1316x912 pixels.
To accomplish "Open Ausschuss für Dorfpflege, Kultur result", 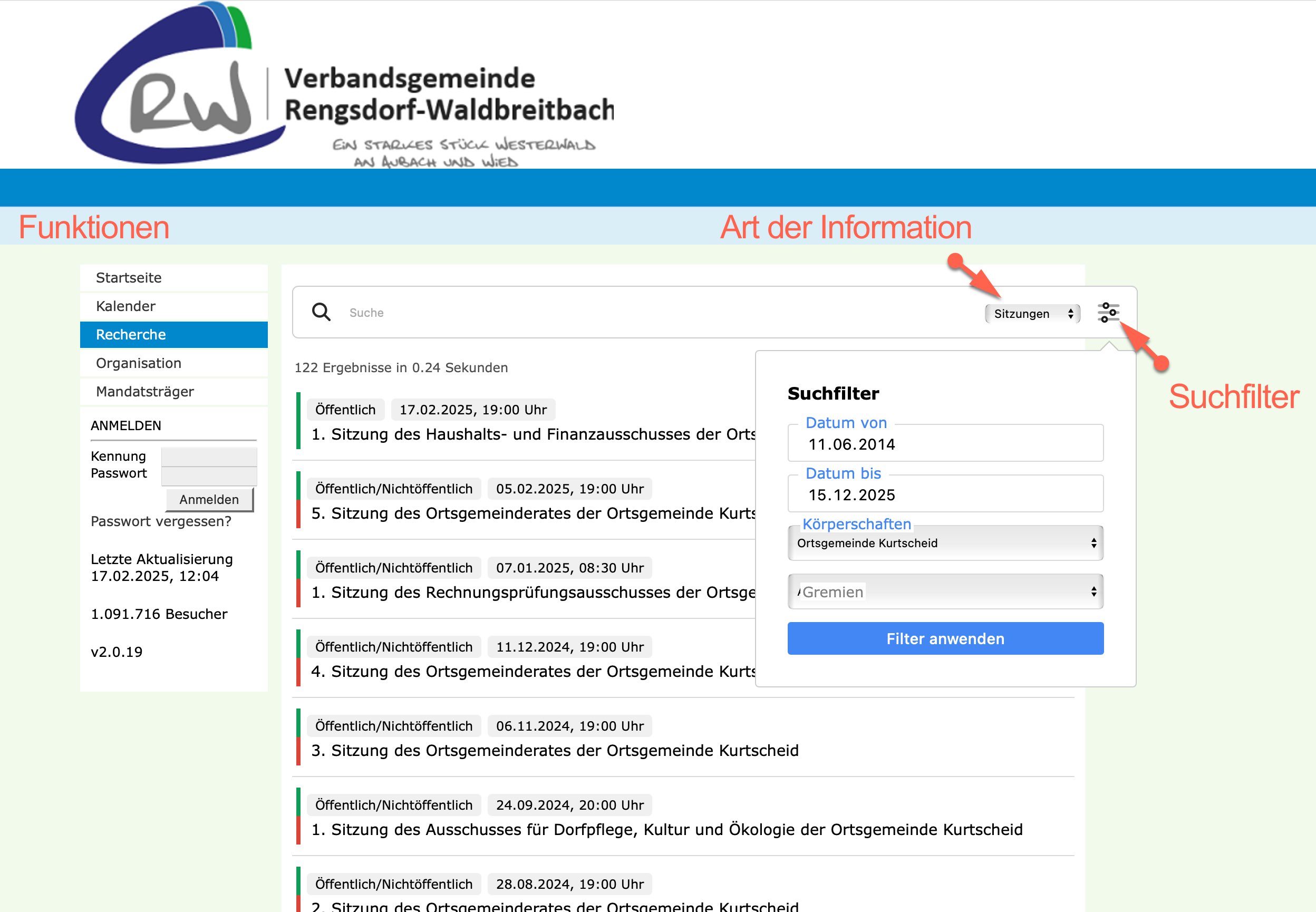I will coord(666,829).
